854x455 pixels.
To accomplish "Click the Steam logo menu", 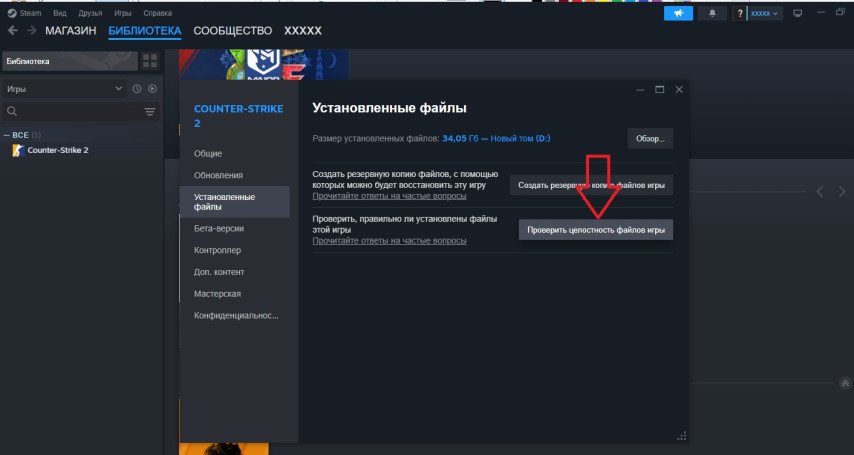I will (24, 13).
